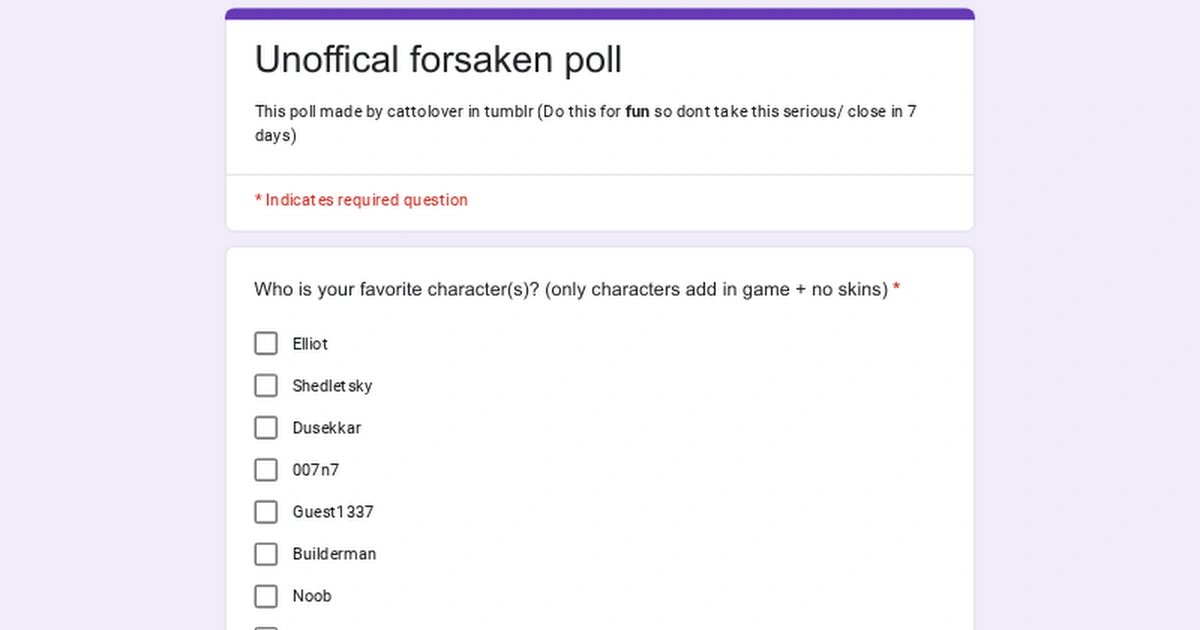Click the Builderman label text
Screen dimensions: 1200x630
pos(334,553)
